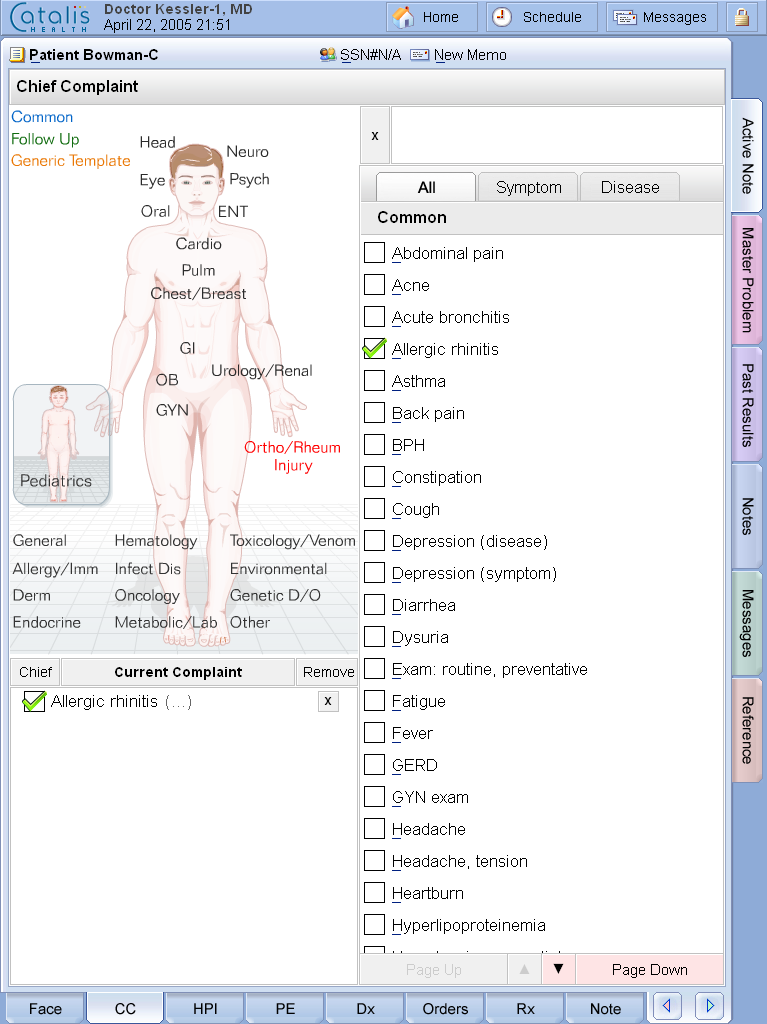Go to the Face bottom tab
767x1024 pixels.
pyautogui.click(x=45, y=1008)
